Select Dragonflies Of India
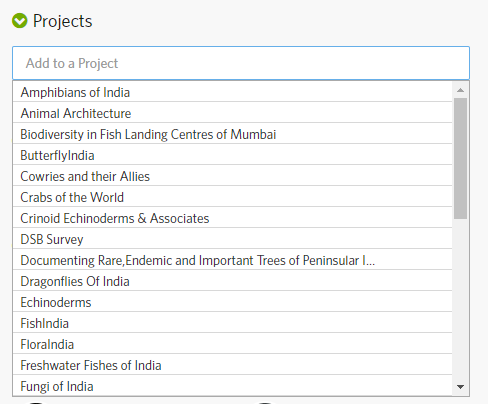Image resolution: width=488 pixels, height=404 pixels. tap(232, 281)
